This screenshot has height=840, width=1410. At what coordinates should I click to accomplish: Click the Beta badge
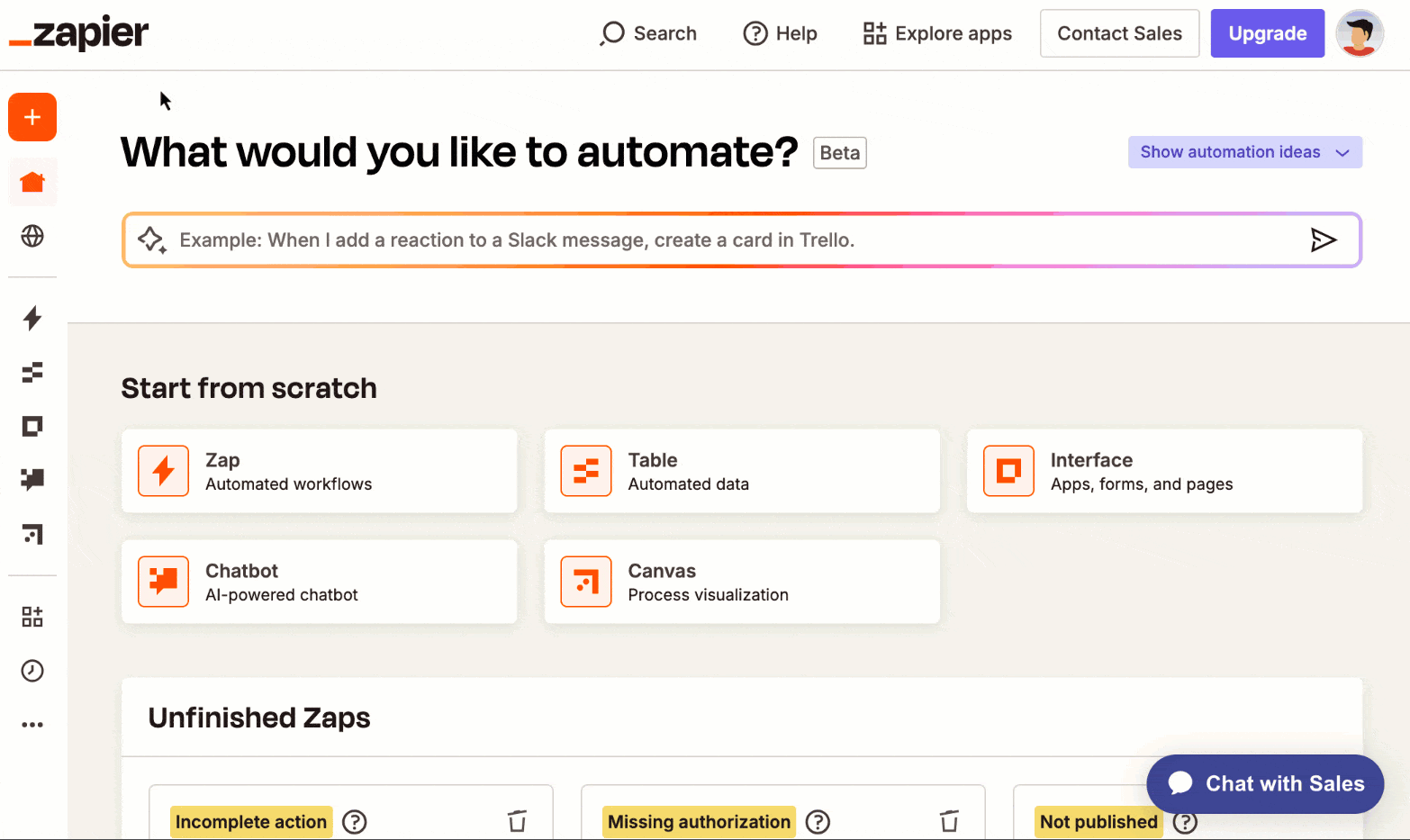click(839, 153)
